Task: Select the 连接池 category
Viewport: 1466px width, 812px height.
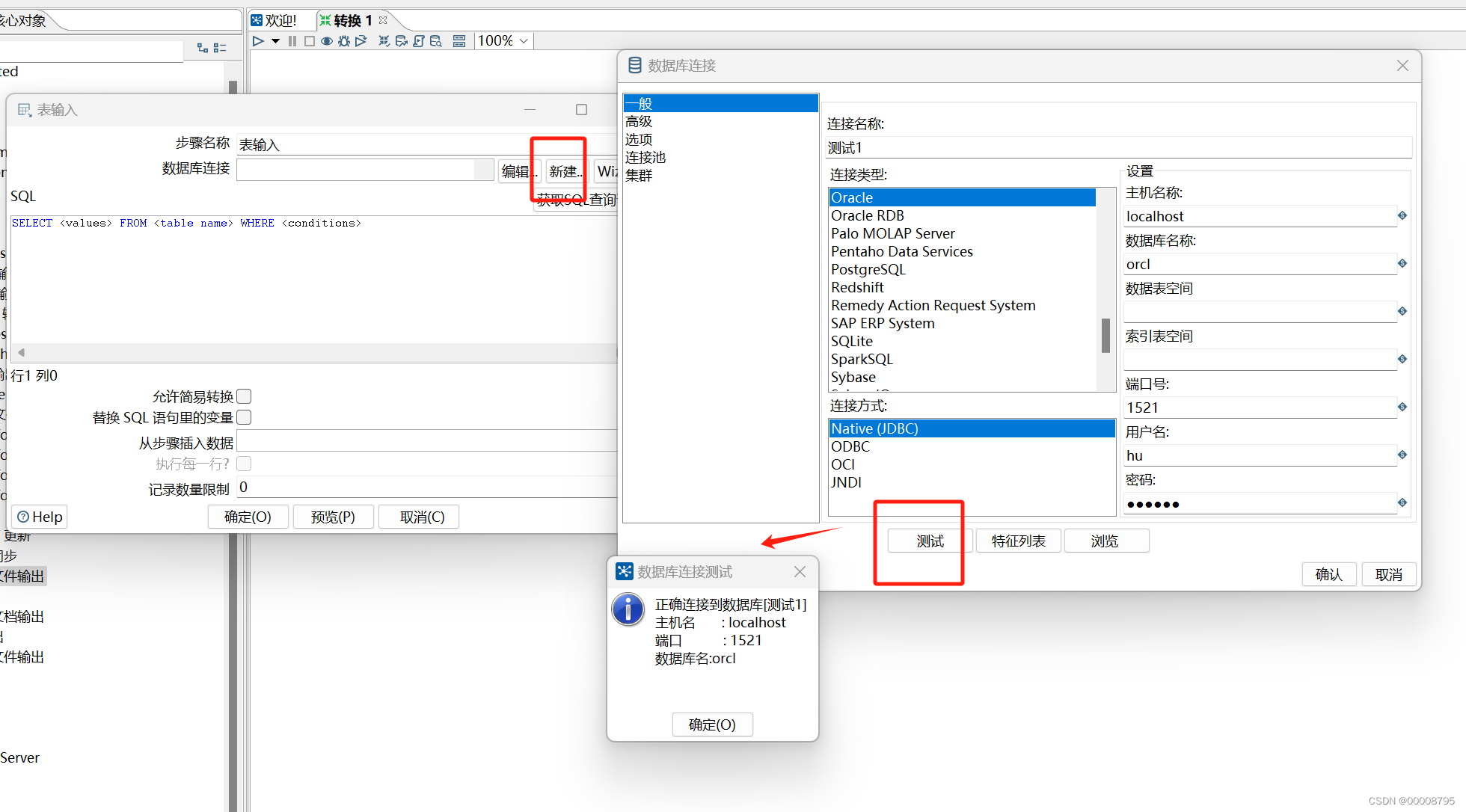Action: point(645,157)
